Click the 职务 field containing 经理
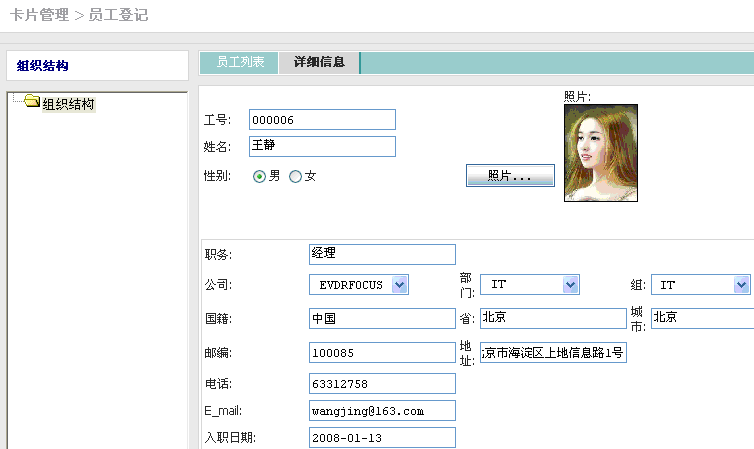The image size is (754, 449). coord(382,254)
